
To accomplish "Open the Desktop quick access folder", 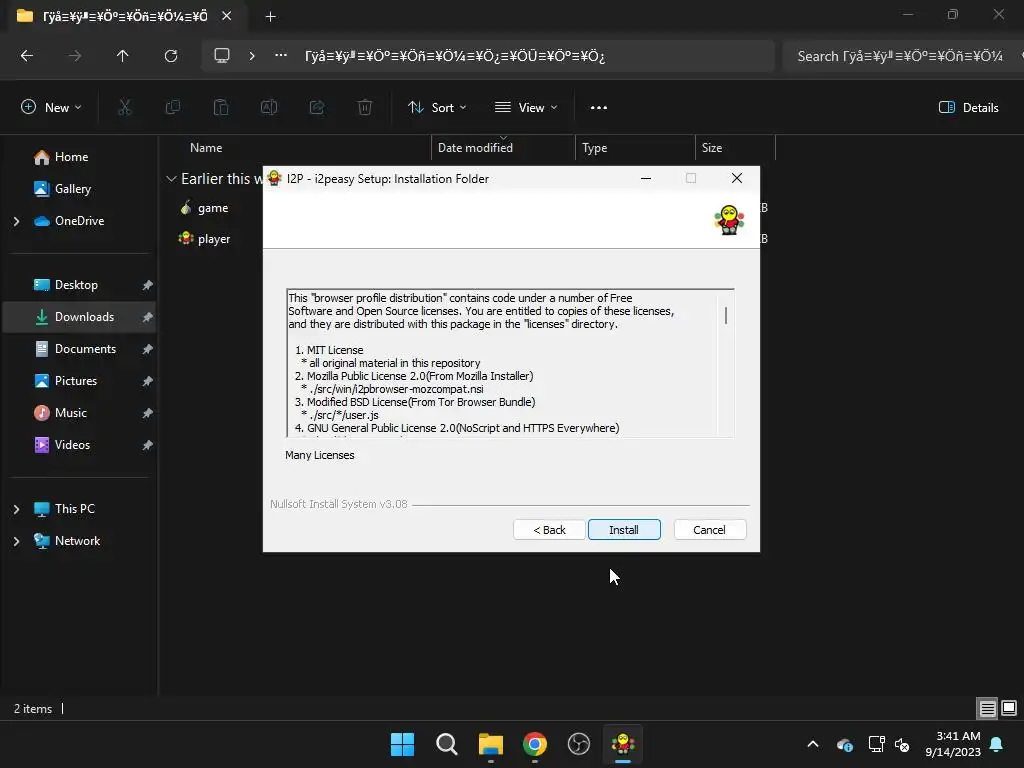I will 76,285.
